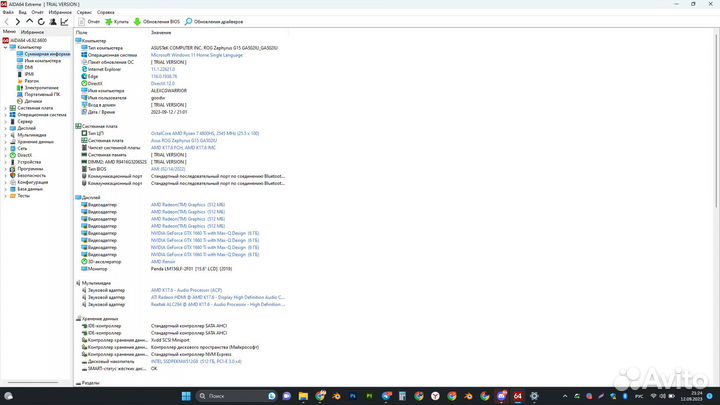Select the База данных category in the tree
720x405 pixels.
point(30,189)
